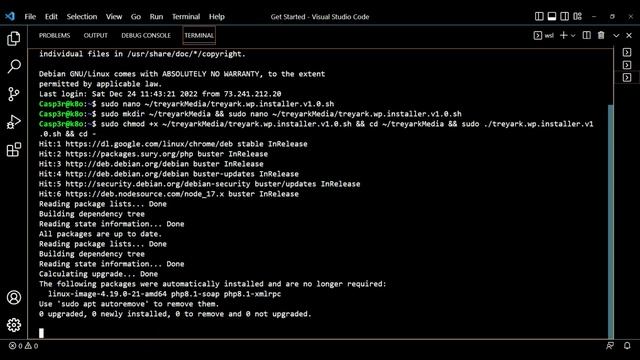The height and width of the screenshot is (360, 640).
Task: Toggle panel layout icon in title bar
Action: [x=552, y=16]
